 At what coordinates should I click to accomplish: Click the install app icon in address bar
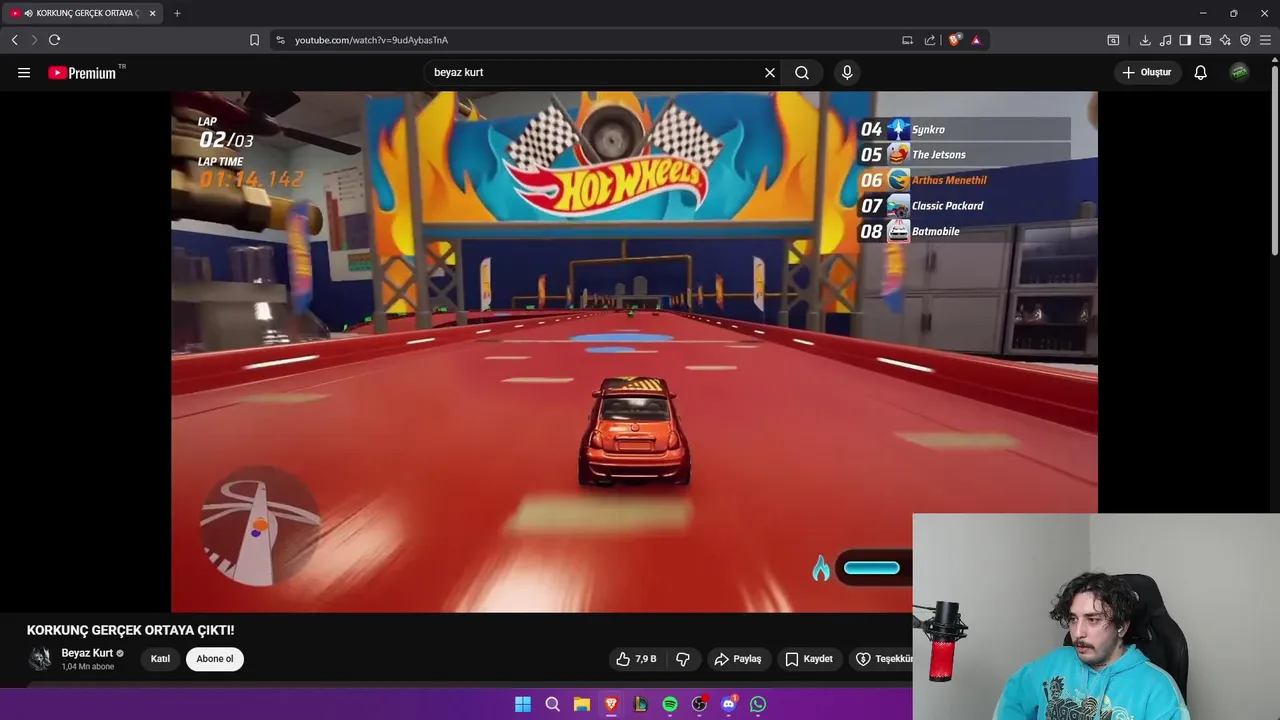click(907, 40)
